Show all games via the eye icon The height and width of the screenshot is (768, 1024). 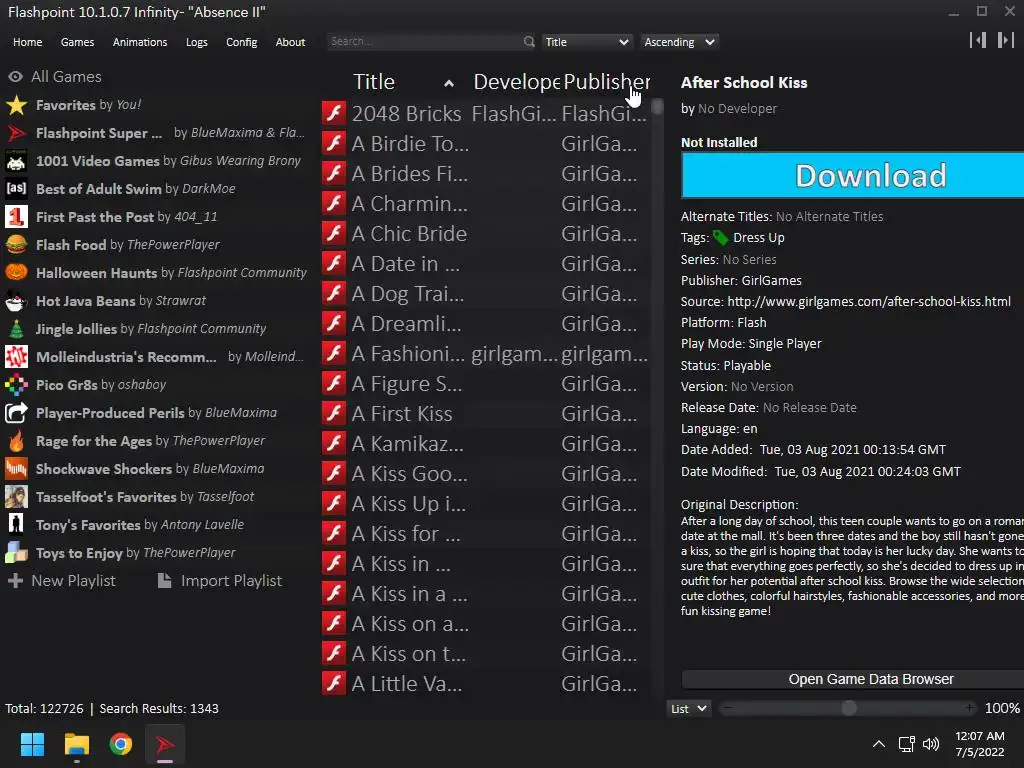[15, 76]
